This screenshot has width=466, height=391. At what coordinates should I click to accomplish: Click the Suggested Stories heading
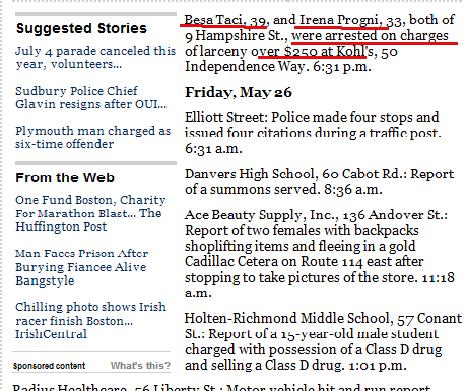[81, 28]
